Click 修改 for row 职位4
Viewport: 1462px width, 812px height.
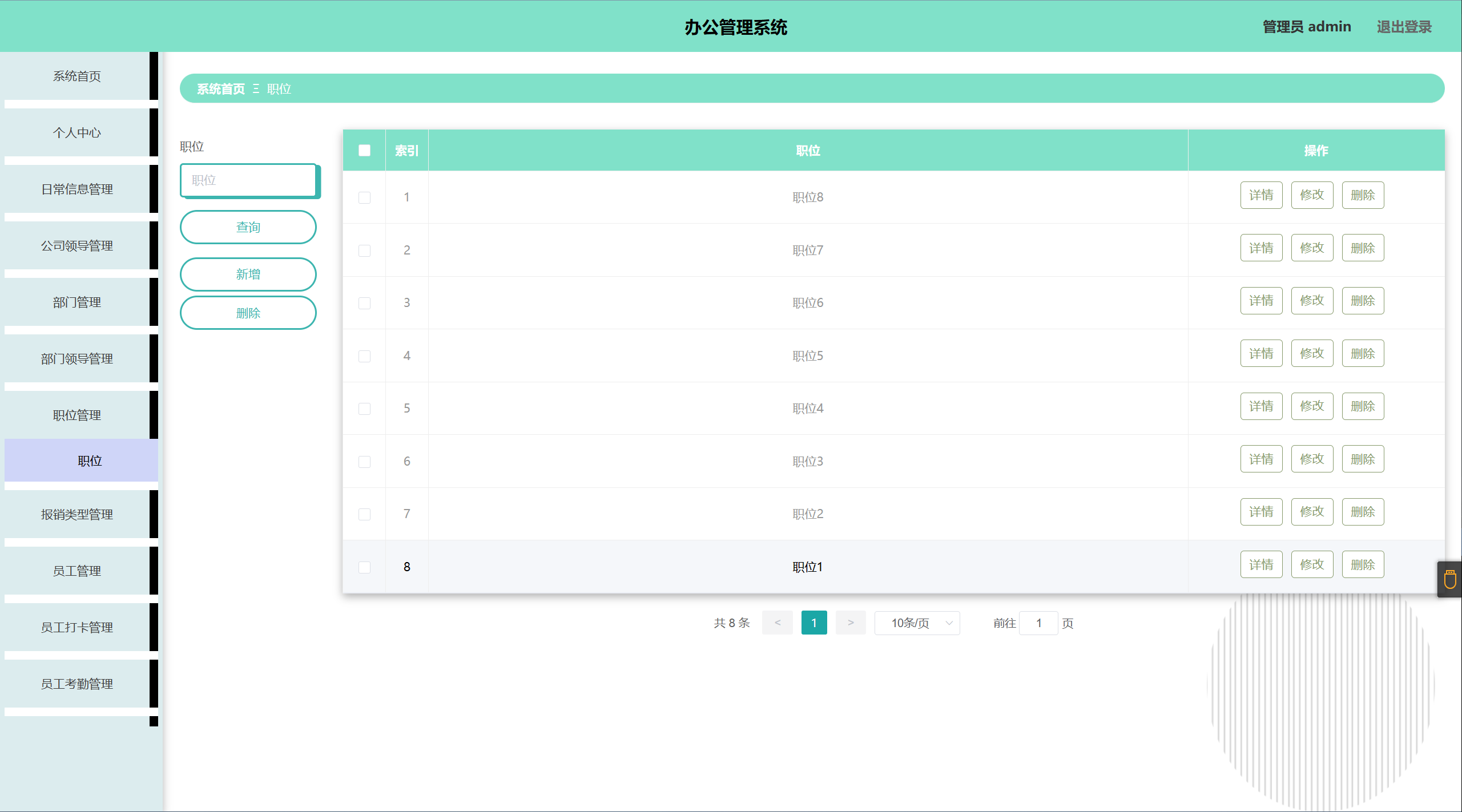pos(1312,406)
